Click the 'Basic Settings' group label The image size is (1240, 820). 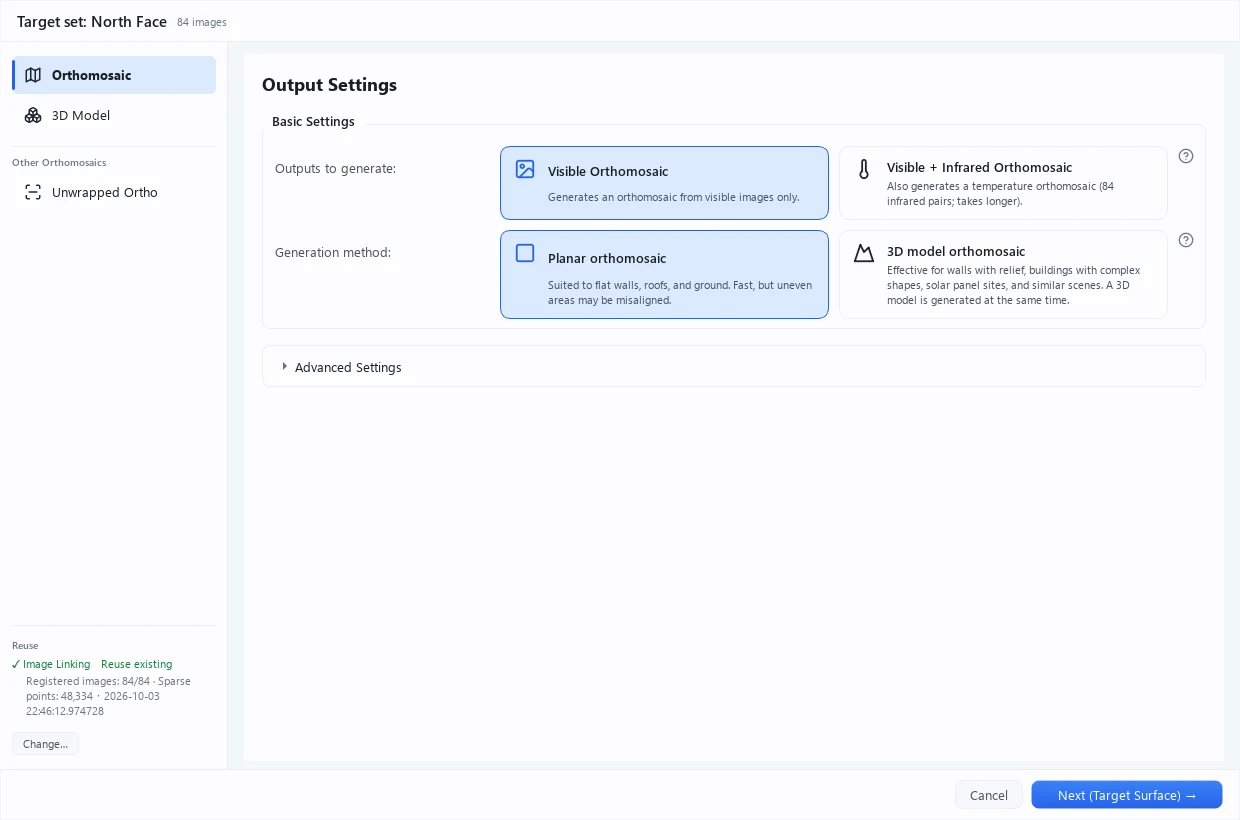click(313, 122)
